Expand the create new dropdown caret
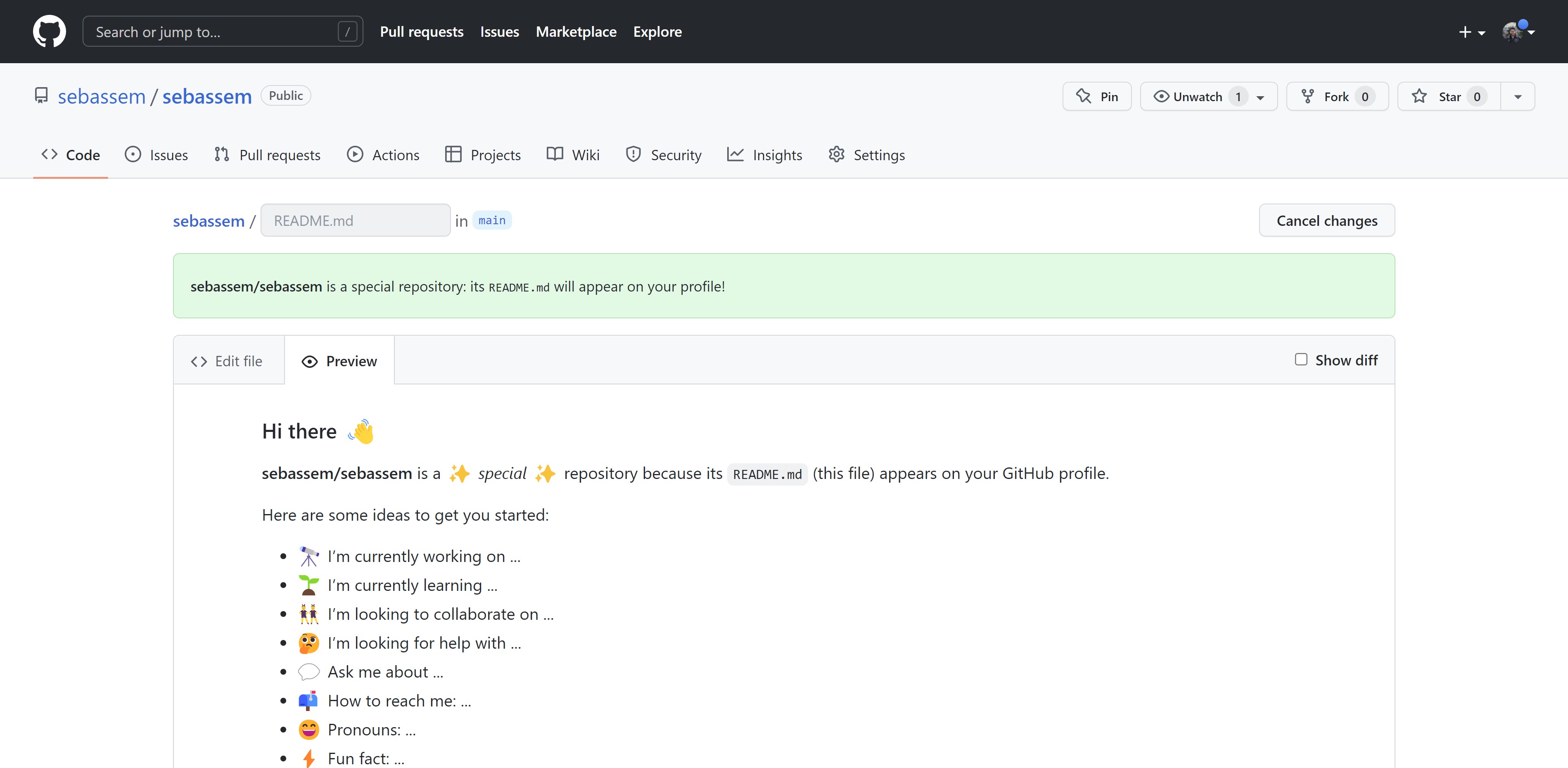 pyautogui.click(x=1482, y=33)
